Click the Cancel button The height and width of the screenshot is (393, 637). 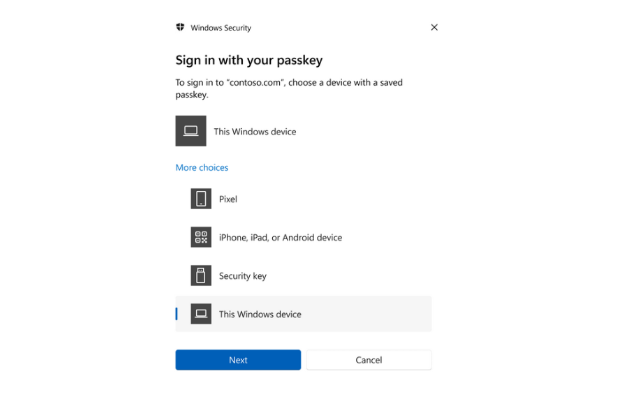369,360
